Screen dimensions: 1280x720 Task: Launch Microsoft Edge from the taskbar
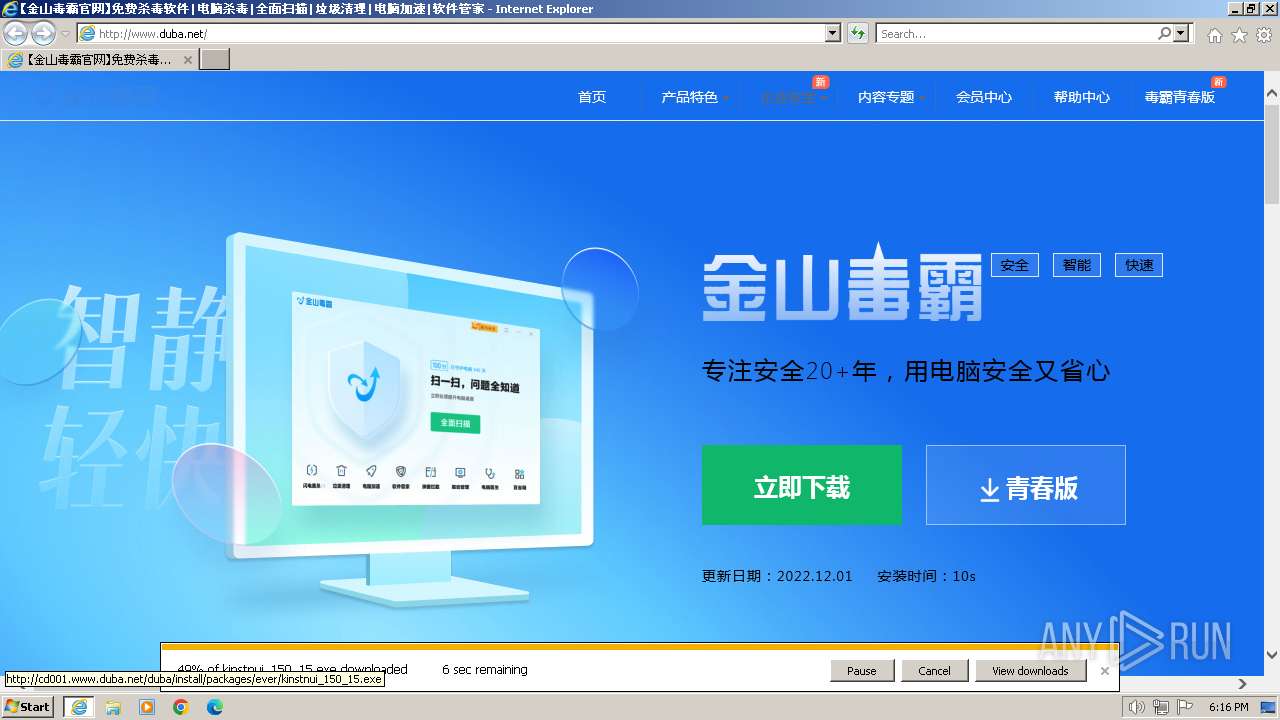(x=215, y=707)
